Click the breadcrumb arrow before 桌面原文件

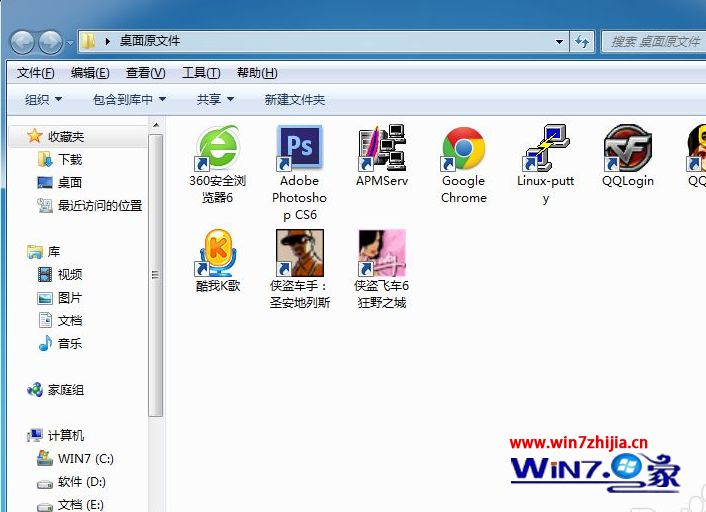coord(107,41)
